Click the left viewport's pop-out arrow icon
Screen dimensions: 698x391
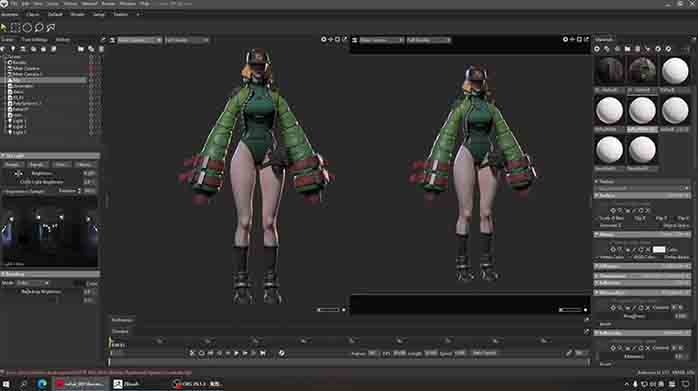(344, 40)
